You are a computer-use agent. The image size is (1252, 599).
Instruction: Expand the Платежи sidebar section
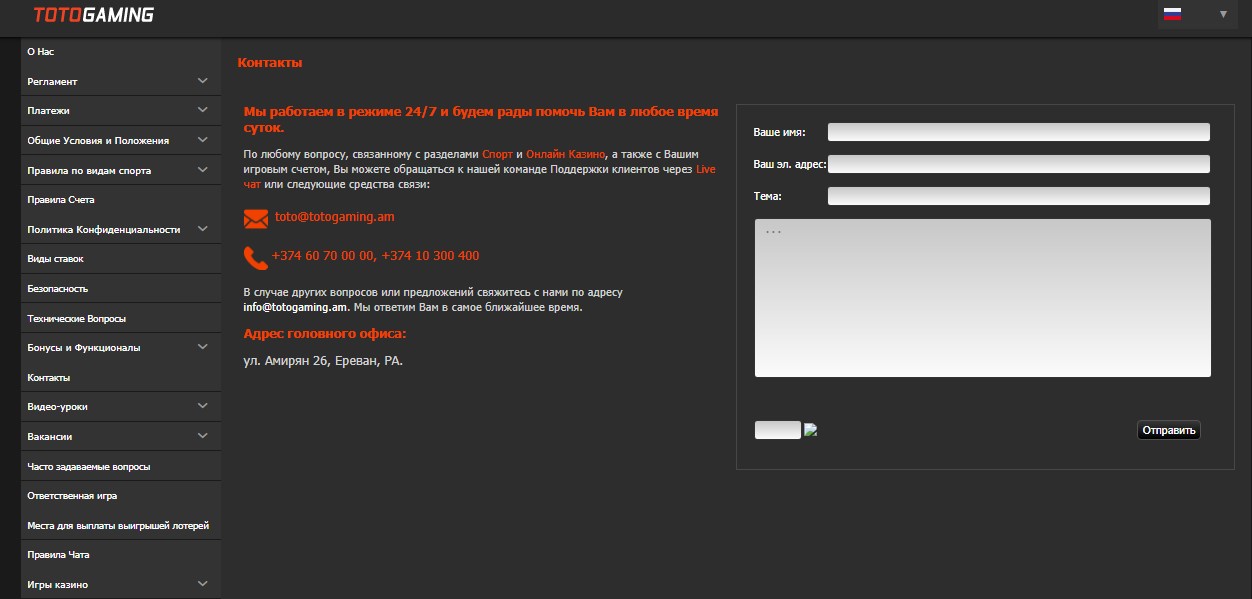[121, 110]
